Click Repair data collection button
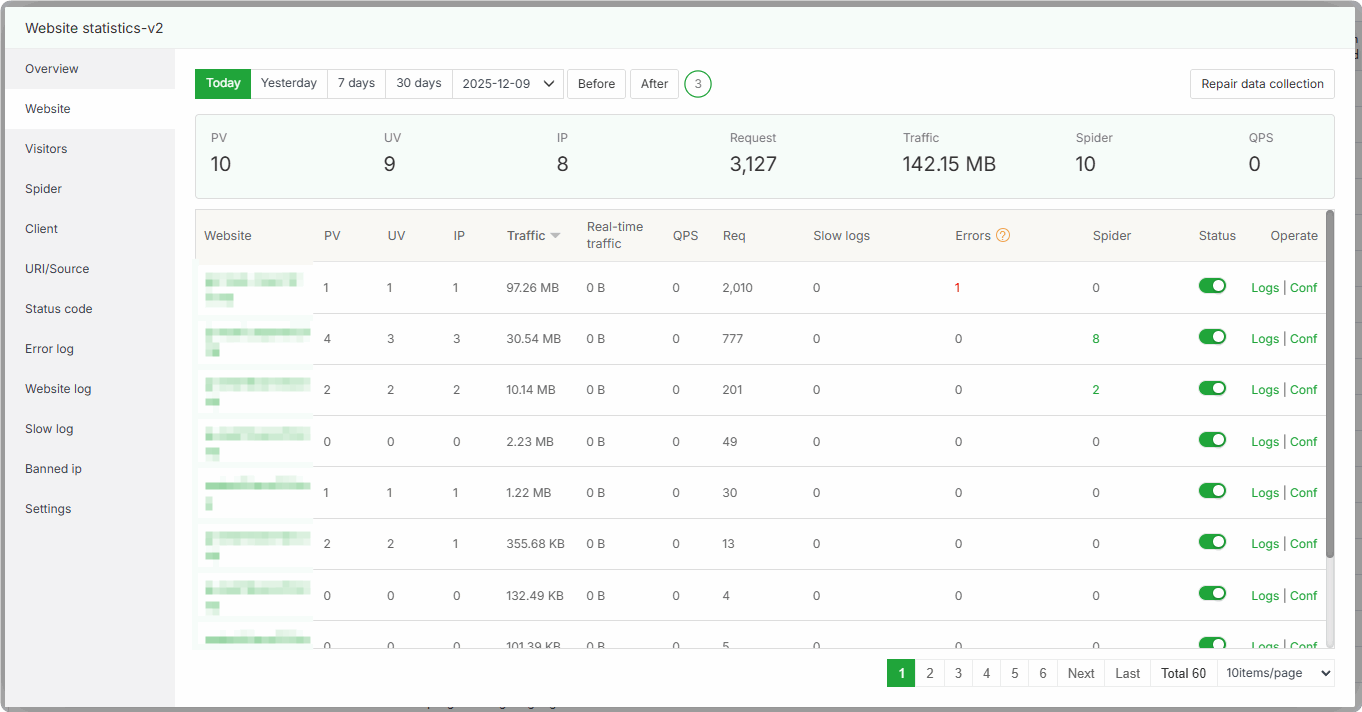The height and width of the screenshot is (712, 1362). pos(1262,84)
